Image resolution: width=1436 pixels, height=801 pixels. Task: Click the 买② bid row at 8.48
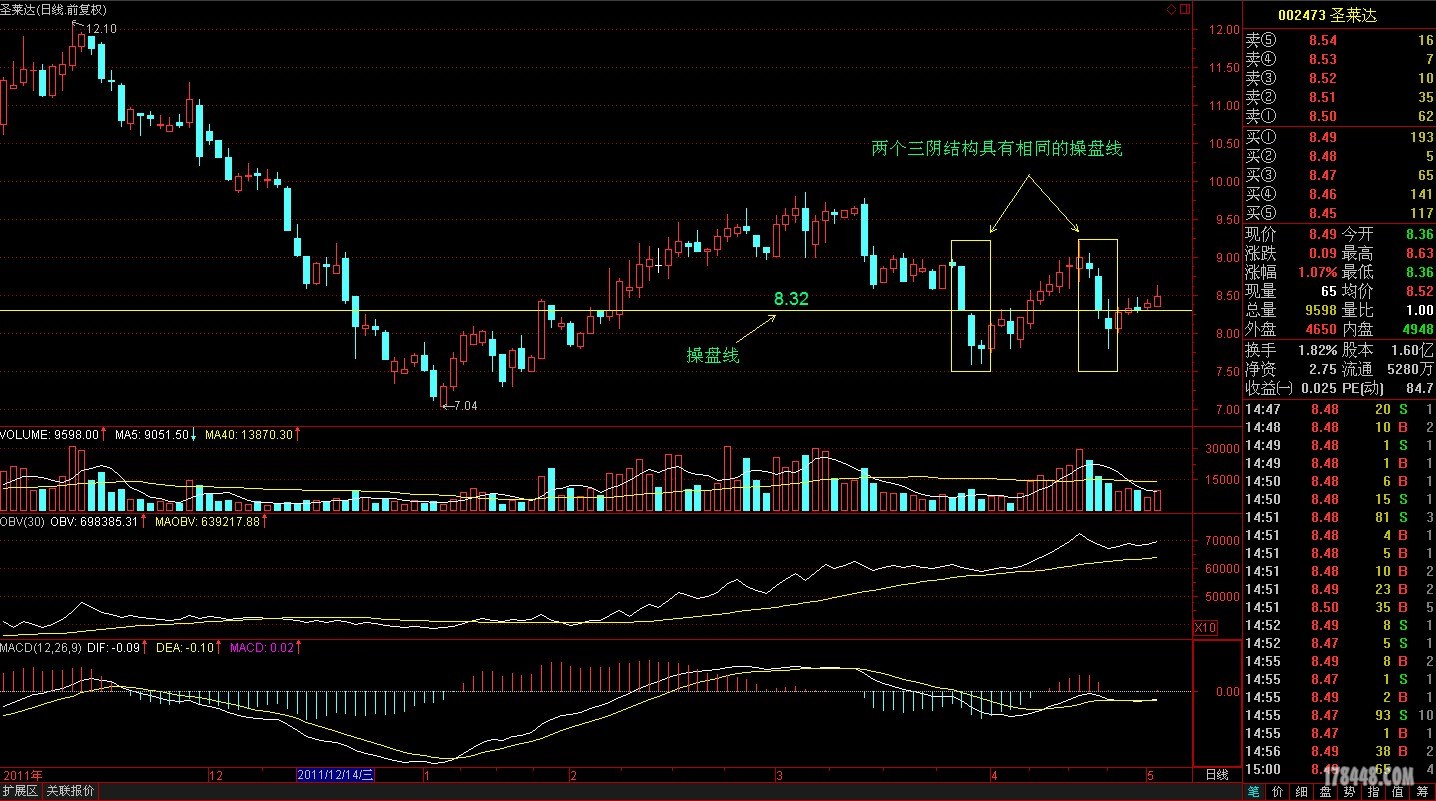click(x=1339, y=156)
